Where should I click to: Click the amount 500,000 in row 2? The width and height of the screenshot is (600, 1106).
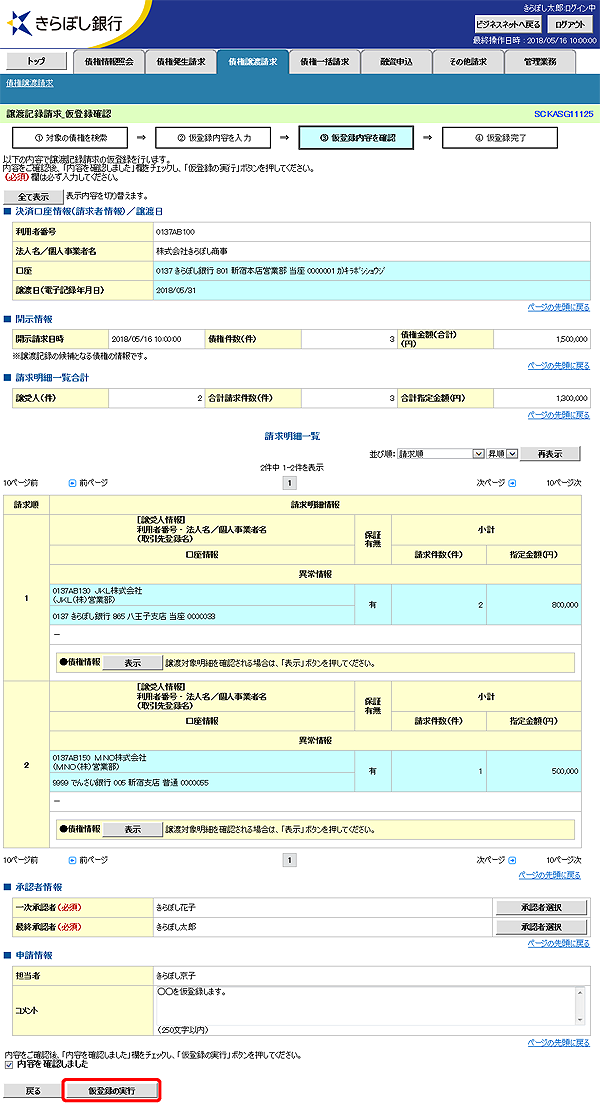point(565,771)
